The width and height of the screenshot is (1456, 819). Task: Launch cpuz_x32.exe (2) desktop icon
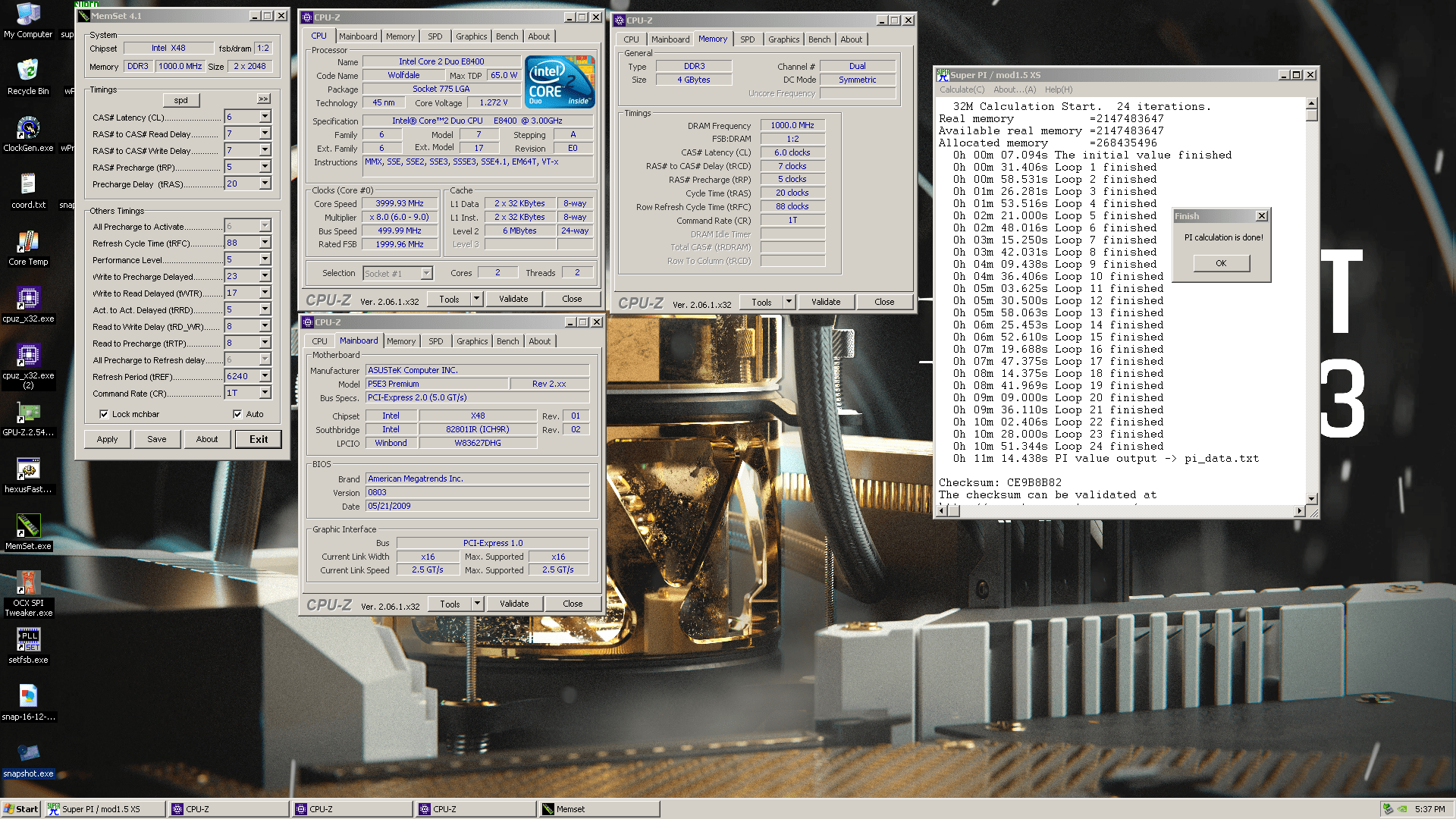[28, 366]
